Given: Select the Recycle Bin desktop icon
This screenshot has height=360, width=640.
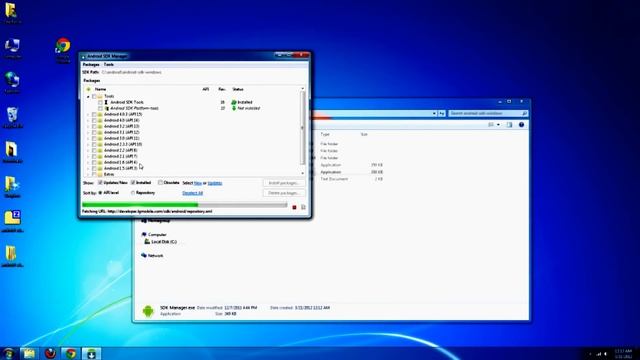Looking at the screenshot, I should click(x=12, y=117).
